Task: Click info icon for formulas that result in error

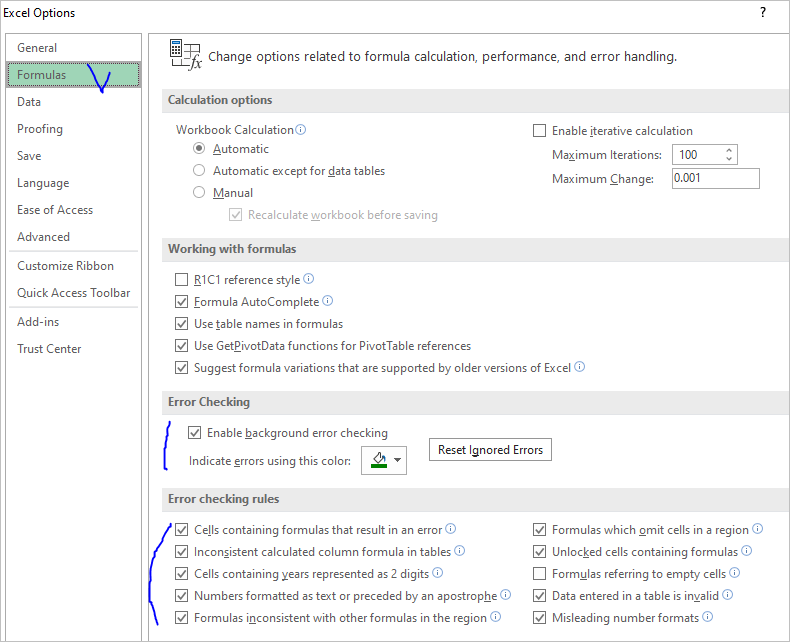Action: tap(450, 529)
